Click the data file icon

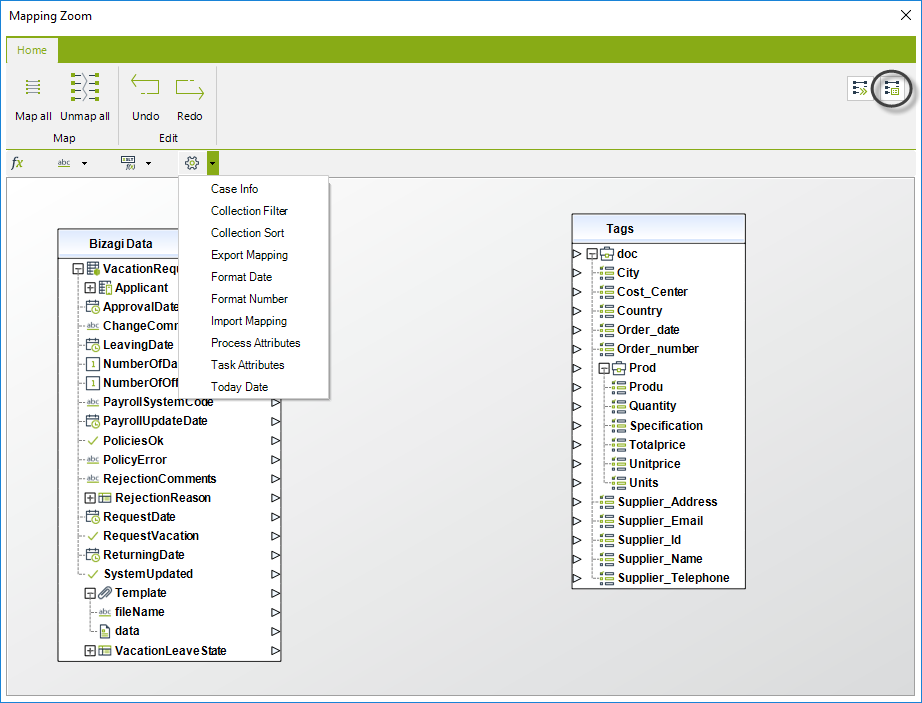point(105,631)
